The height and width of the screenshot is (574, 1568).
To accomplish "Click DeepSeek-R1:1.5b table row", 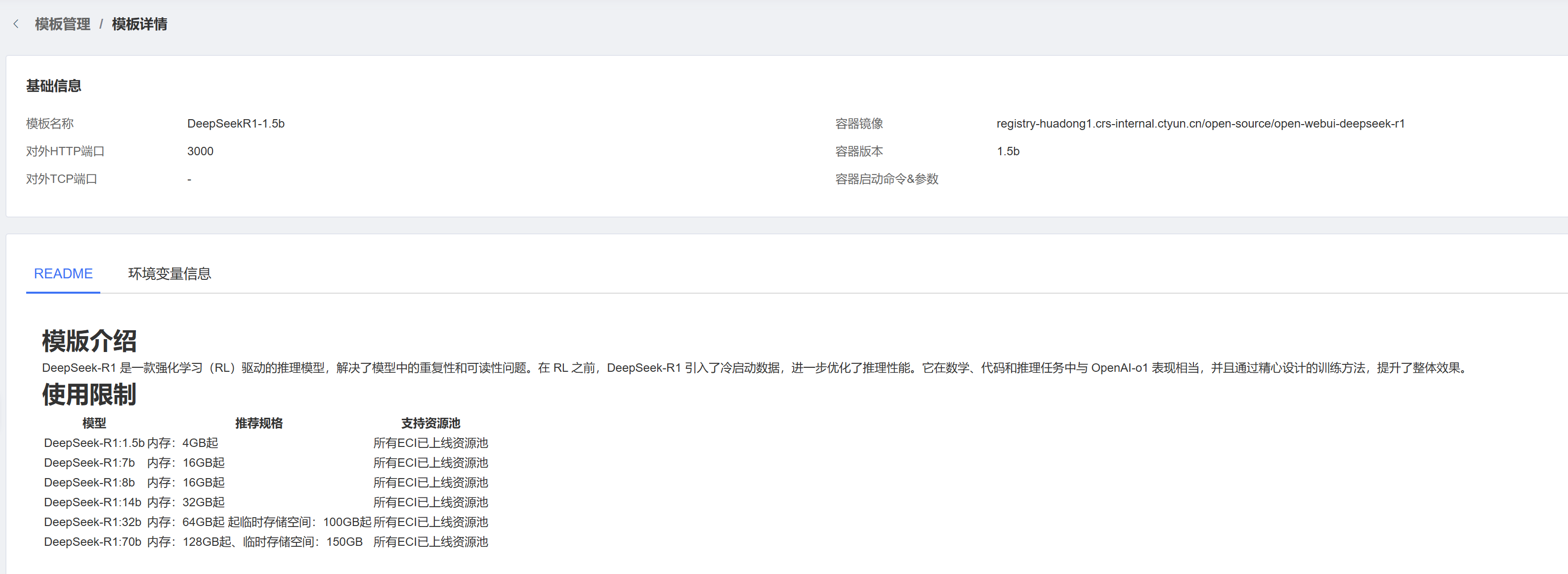I will coord(94,443).
